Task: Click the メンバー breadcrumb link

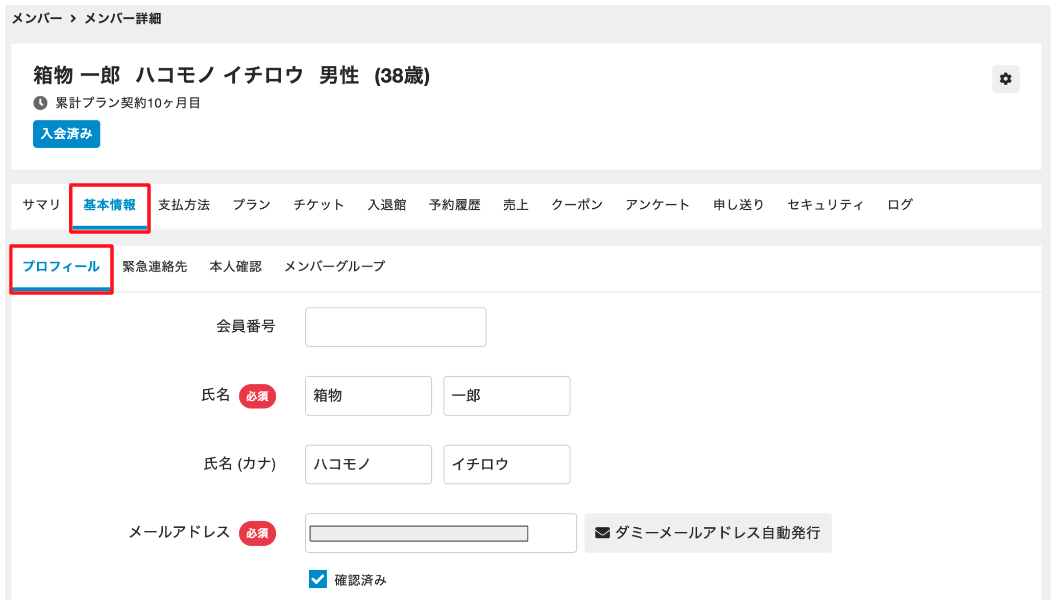Action: (x=37, y=18)
